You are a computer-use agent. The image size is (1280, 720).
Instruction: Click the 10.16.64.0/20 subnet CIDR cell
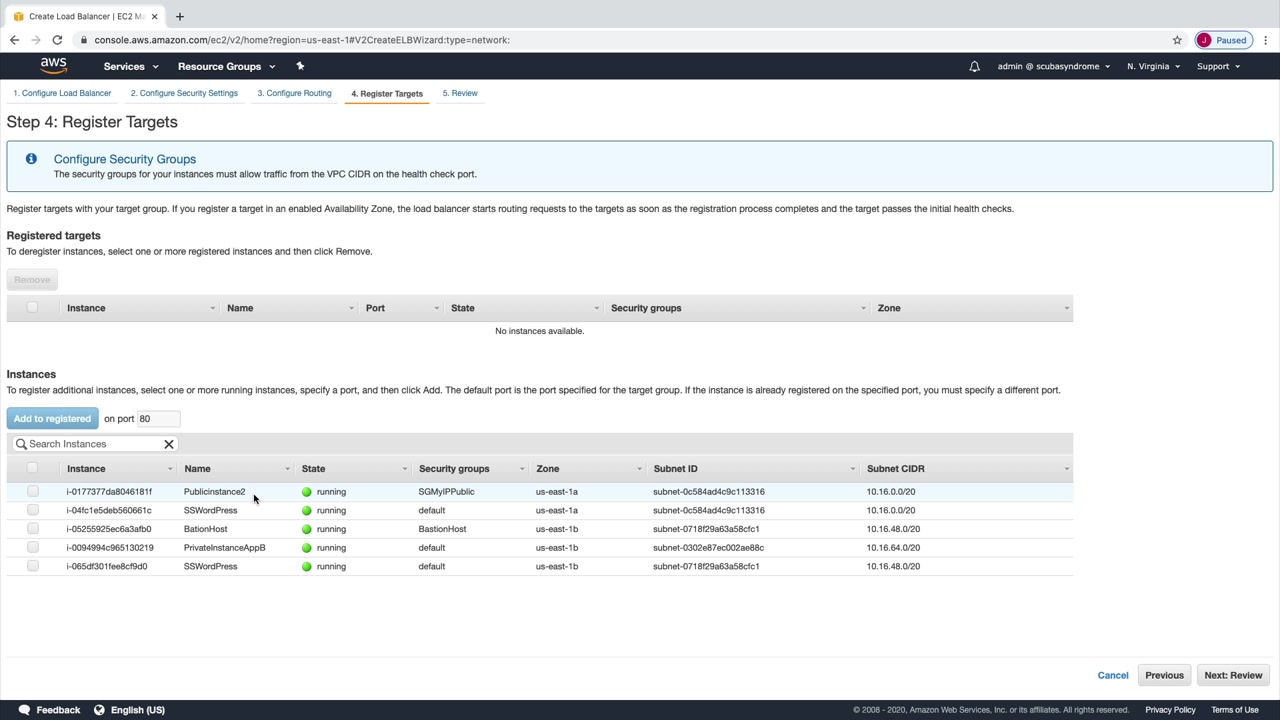click(893, 548)
